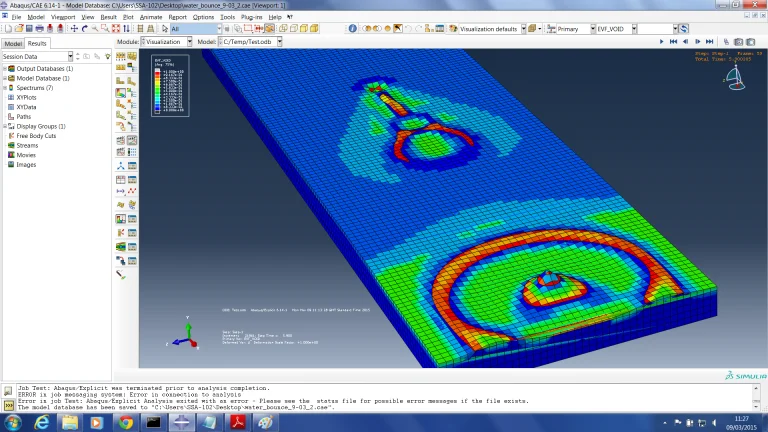Click the Save Model Database icon
The width and height of the screenshot is (768, 432).
click(x=27, y=29)
